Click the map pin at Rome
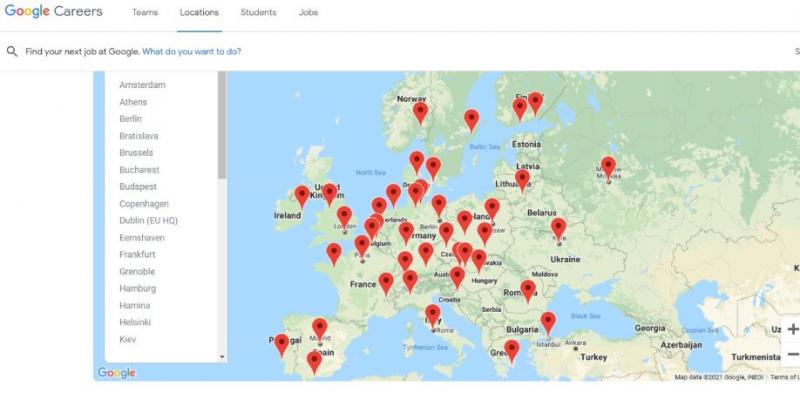The width and height of the screenshot is (800, 400). coord(433,316)
